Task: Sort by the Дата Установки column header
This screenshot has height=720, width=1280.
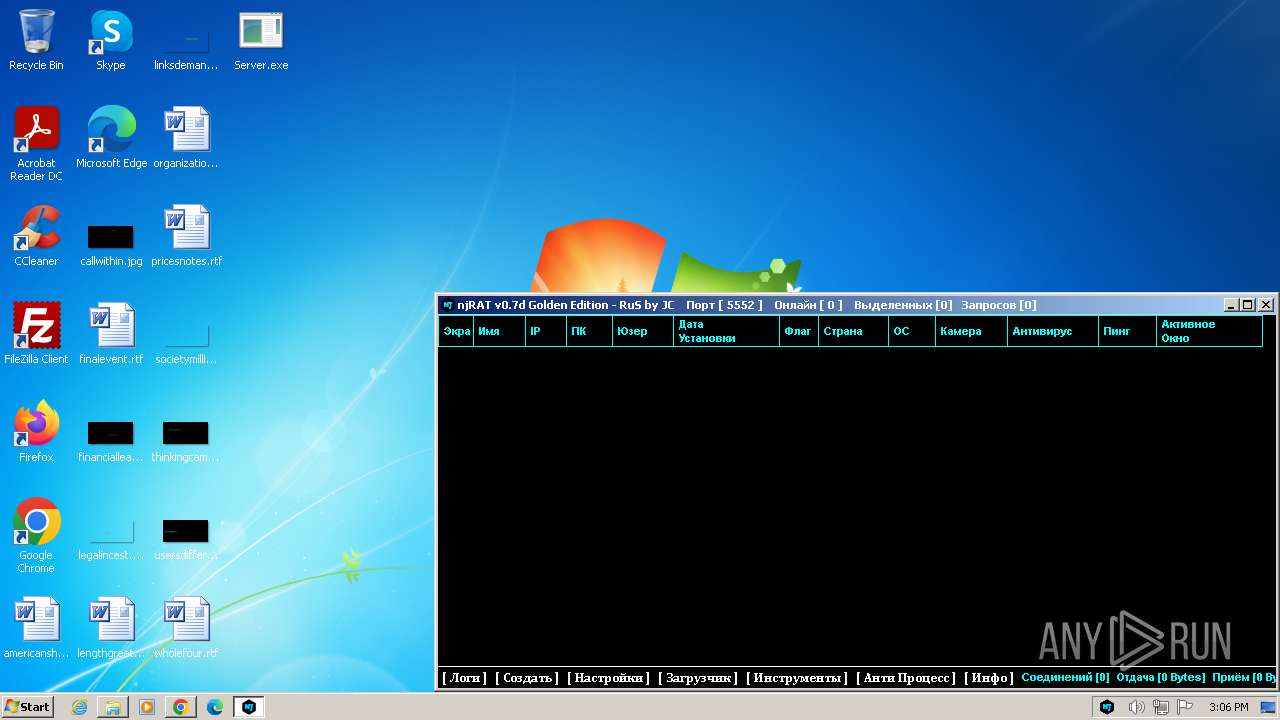Action: click(x=726, y=331)
